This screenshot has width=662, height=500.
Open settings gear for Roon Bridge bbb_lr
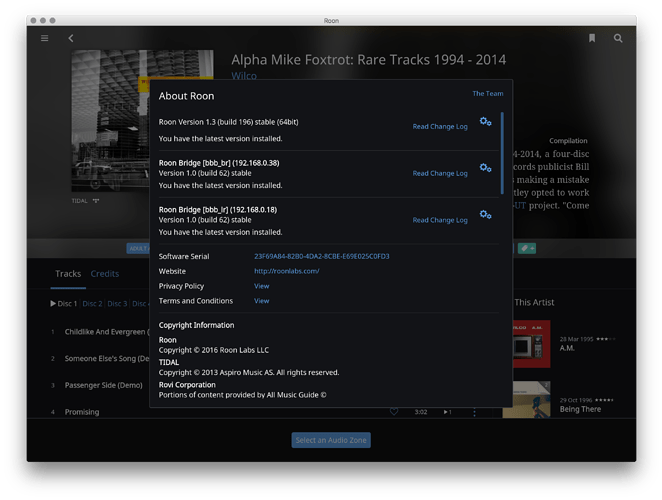[486, 215]
